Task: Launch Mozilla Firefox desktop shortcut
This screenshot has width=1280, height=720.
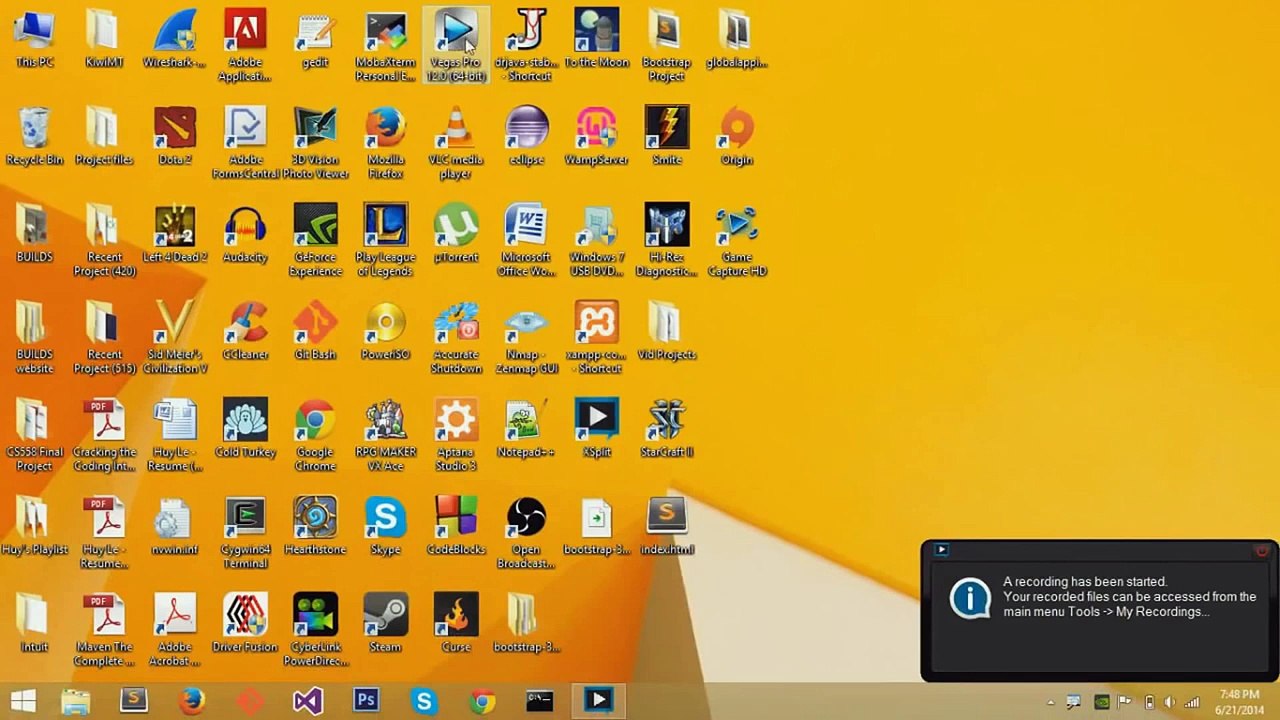Action: [385, 143]
